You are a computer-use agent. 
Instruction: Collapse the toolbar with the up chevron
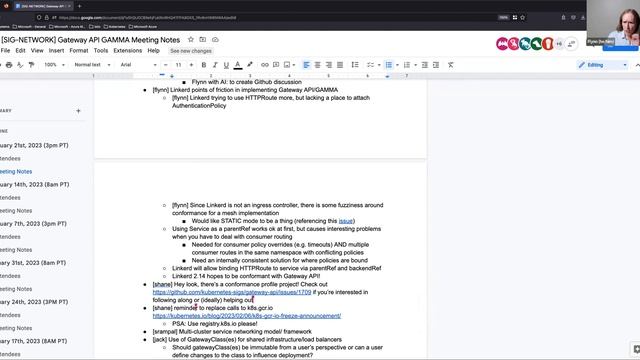(x=637, y=65)
